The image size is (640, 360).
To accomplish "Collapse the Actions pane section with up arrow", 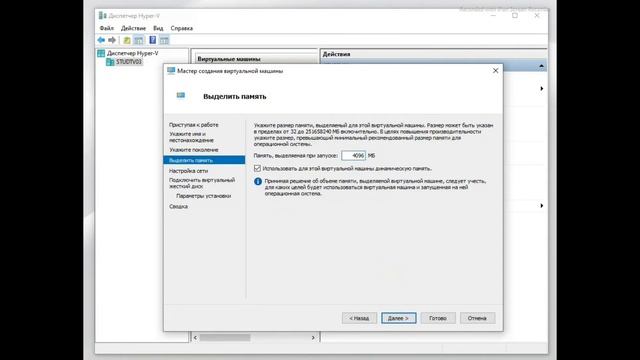I will click(x=541, y=66).
